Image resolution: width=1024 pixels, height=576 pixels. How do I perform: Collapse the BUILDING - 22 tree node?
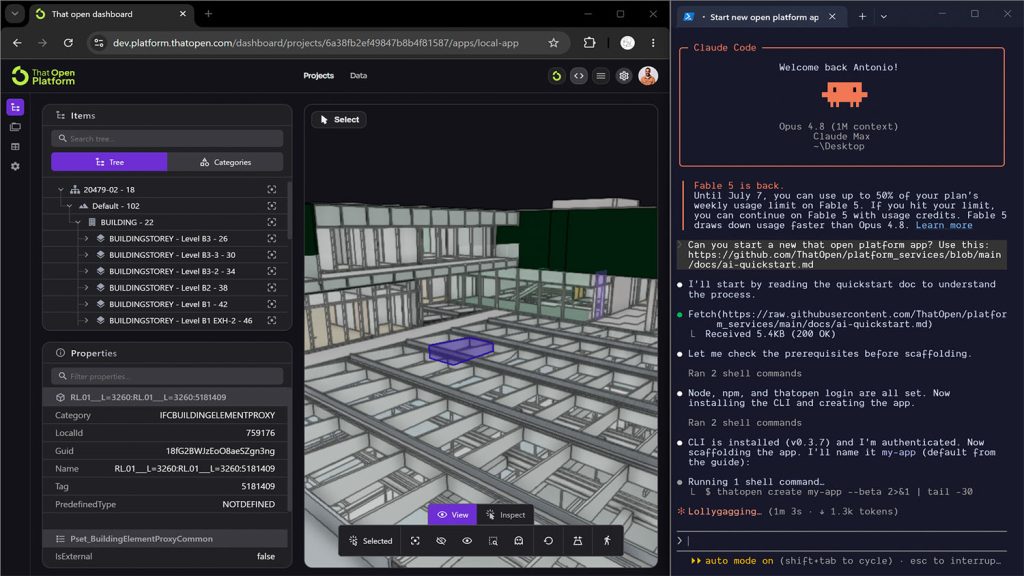pyautogui.click(x=78, y=222)
